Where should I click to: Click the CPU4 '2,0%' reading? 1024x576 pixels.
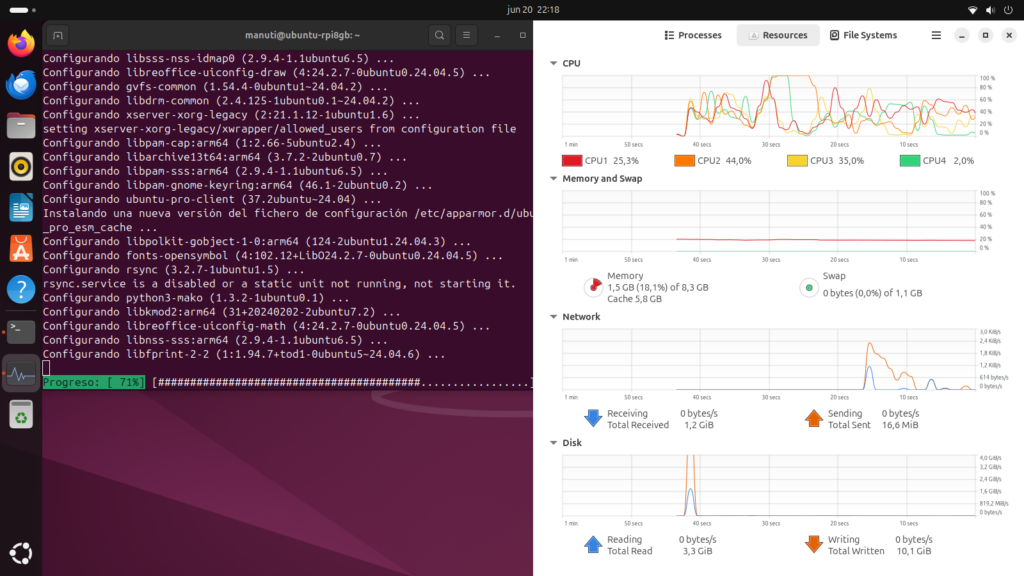963,161
